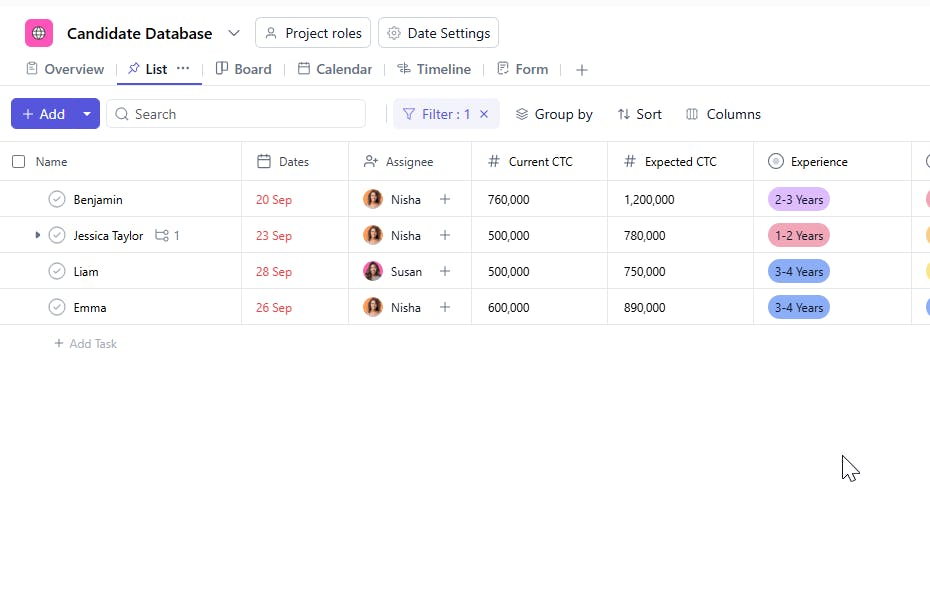The width and height of the screenshot is (930, 600).
Task: Open Project roles
Action: pos(313,33)
